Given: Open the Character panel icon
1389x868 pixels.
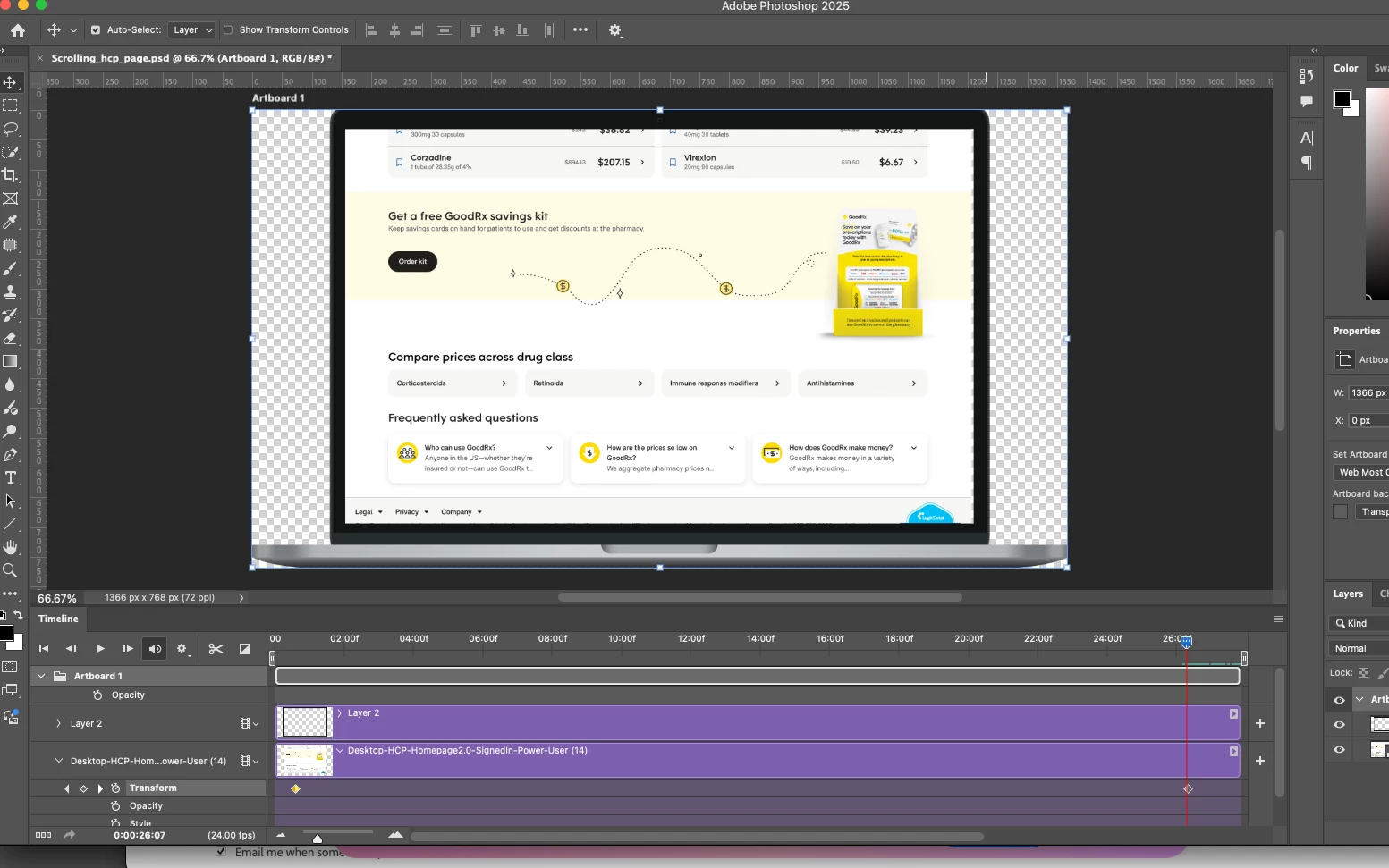Looking at the screenshot, I should click(1307, 138).
